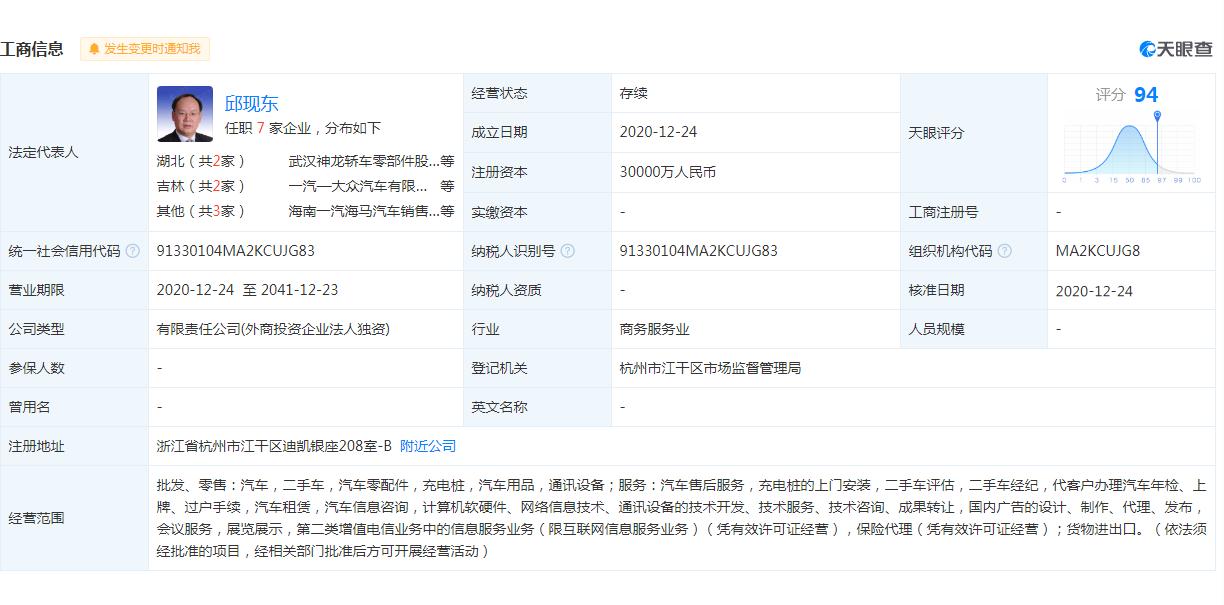Screen dimensions: 1224x605
Task: Click the score distribution chart
Action: click(x=1132, y=148)
